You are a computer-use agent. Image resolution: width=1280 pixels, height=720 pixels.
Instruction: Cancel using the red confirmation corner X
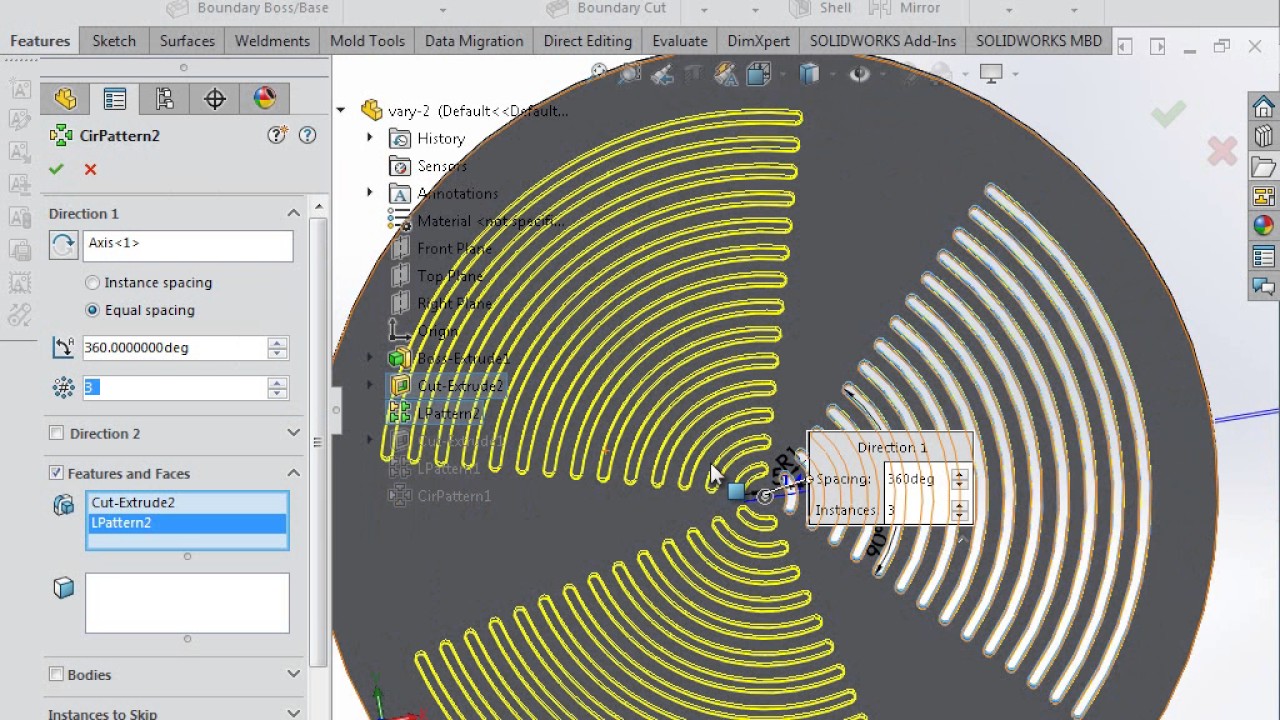tap(1222, 152)
